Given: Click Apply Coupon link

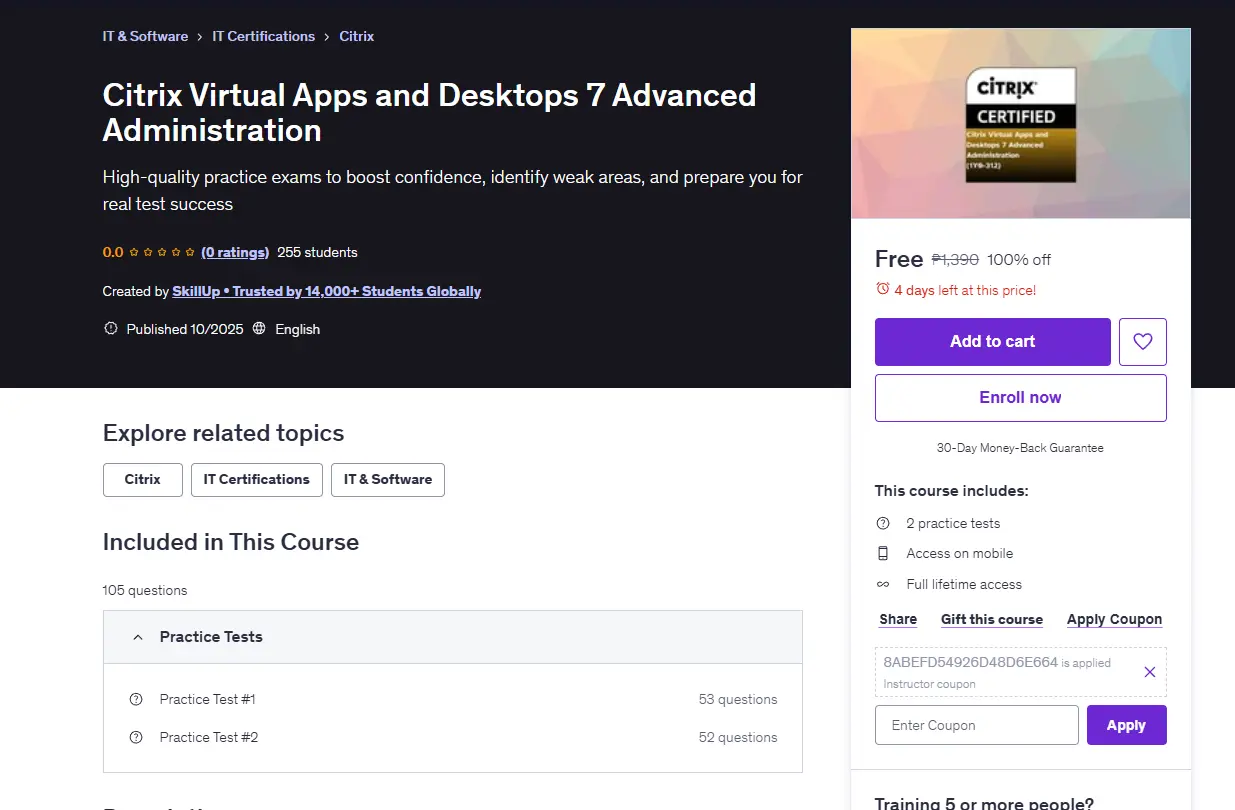Looking at the screenshot, I should coord(1114,619).
